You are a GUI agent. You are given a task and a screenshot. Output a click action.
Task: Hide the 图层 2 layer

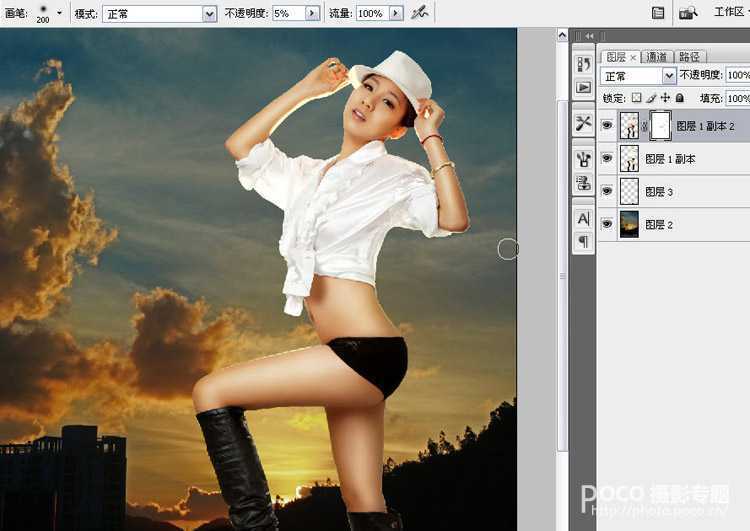pos(607,223)
